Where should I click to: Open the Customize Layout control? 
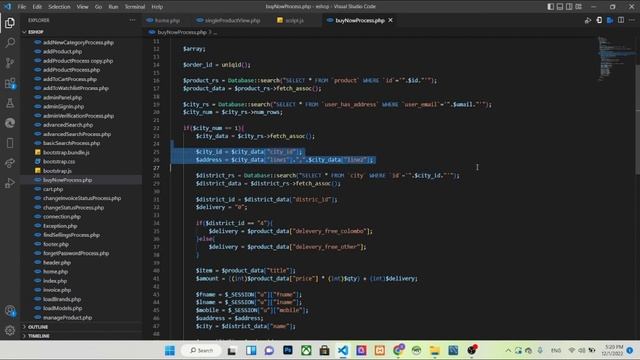[579, 7]
